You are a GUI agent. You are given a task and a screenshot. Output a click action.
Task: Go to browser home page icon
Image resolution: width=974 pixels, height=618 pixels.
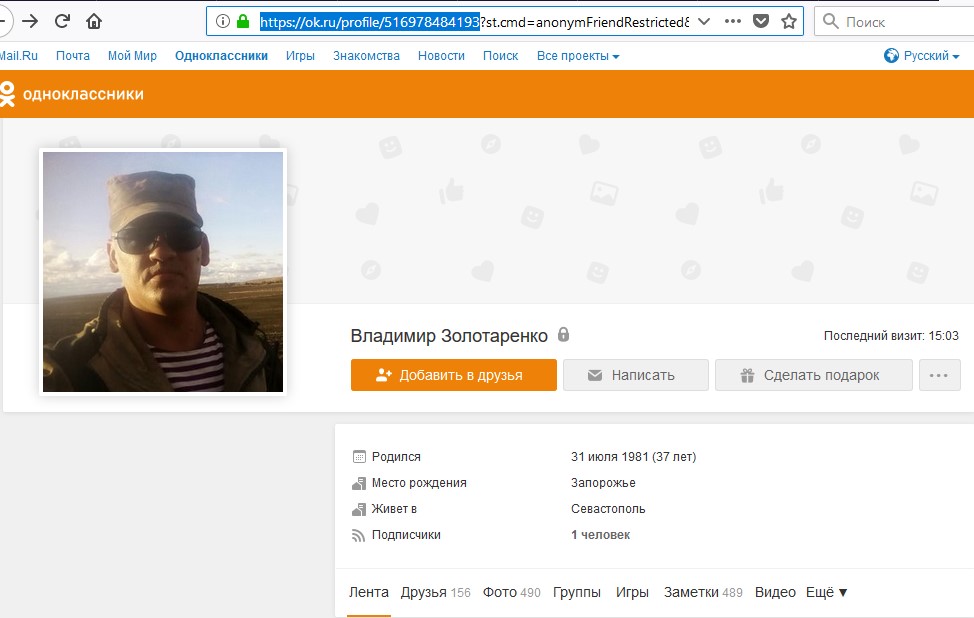(94, 21)
